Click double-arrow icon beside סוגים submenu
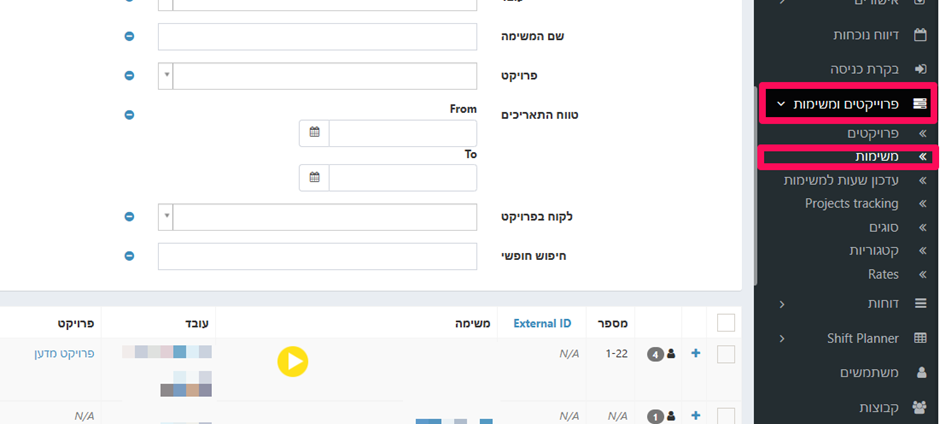 click(923, 228)
